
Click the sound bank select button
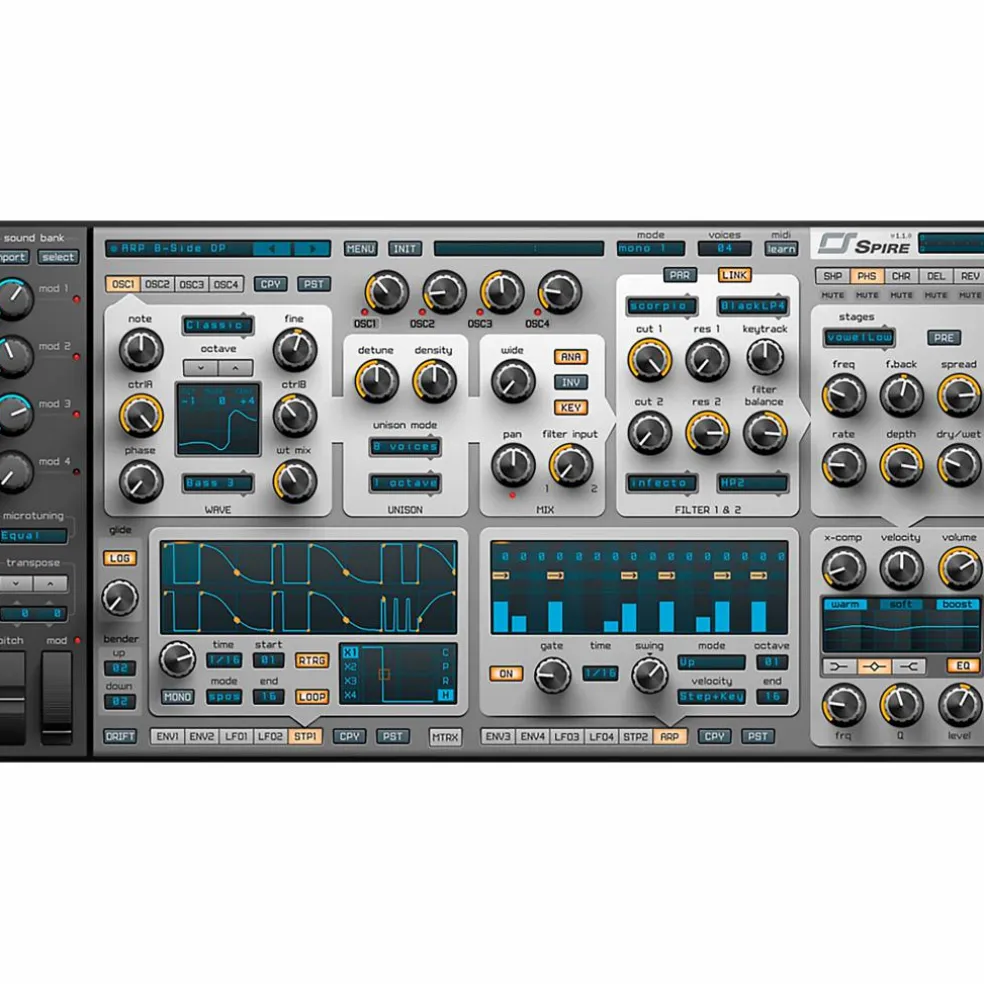(58, 257)
